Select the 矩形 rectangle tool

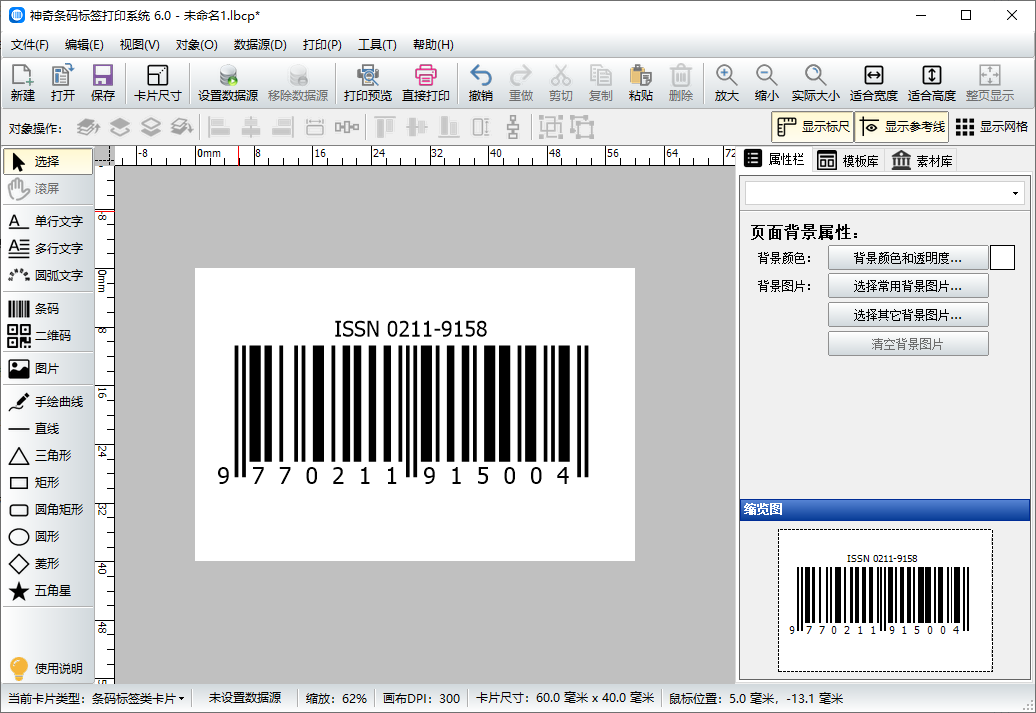[48, 482]
